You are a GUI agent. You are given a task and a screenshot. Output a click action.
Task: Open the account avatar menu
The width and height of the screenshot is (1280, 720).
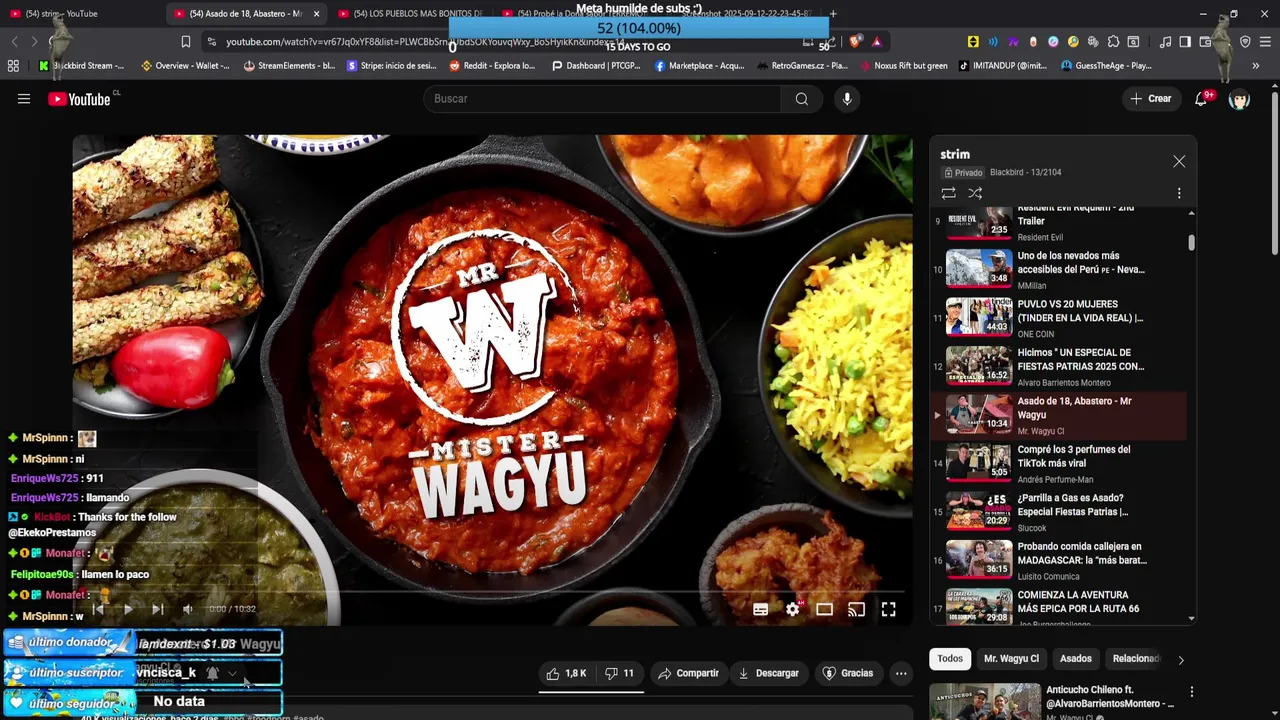tap(1240, 99)
